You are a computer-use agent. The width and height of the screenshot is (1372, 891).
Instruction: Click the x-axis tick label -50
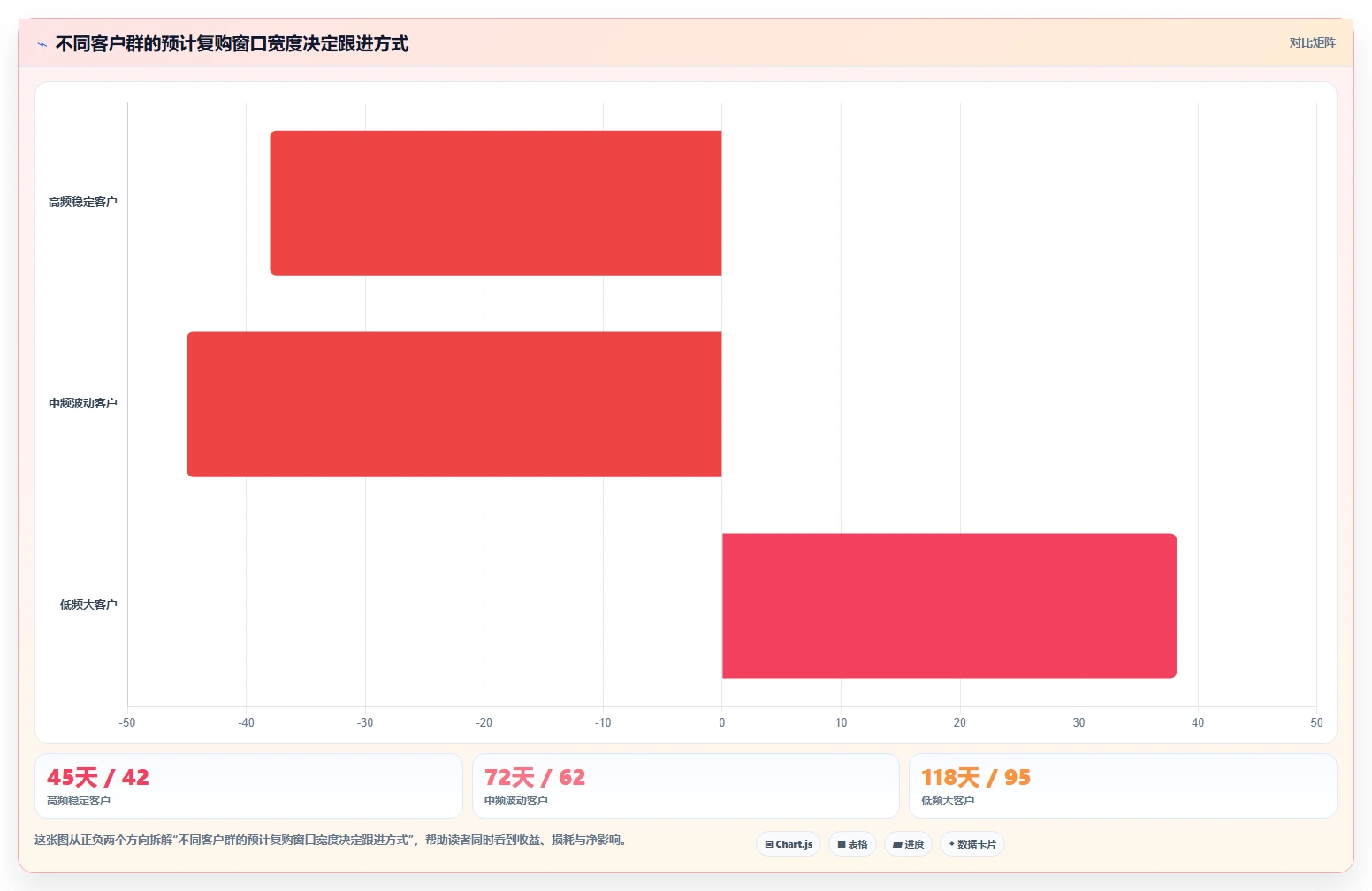pyautogui.click(x=127, y=723)
